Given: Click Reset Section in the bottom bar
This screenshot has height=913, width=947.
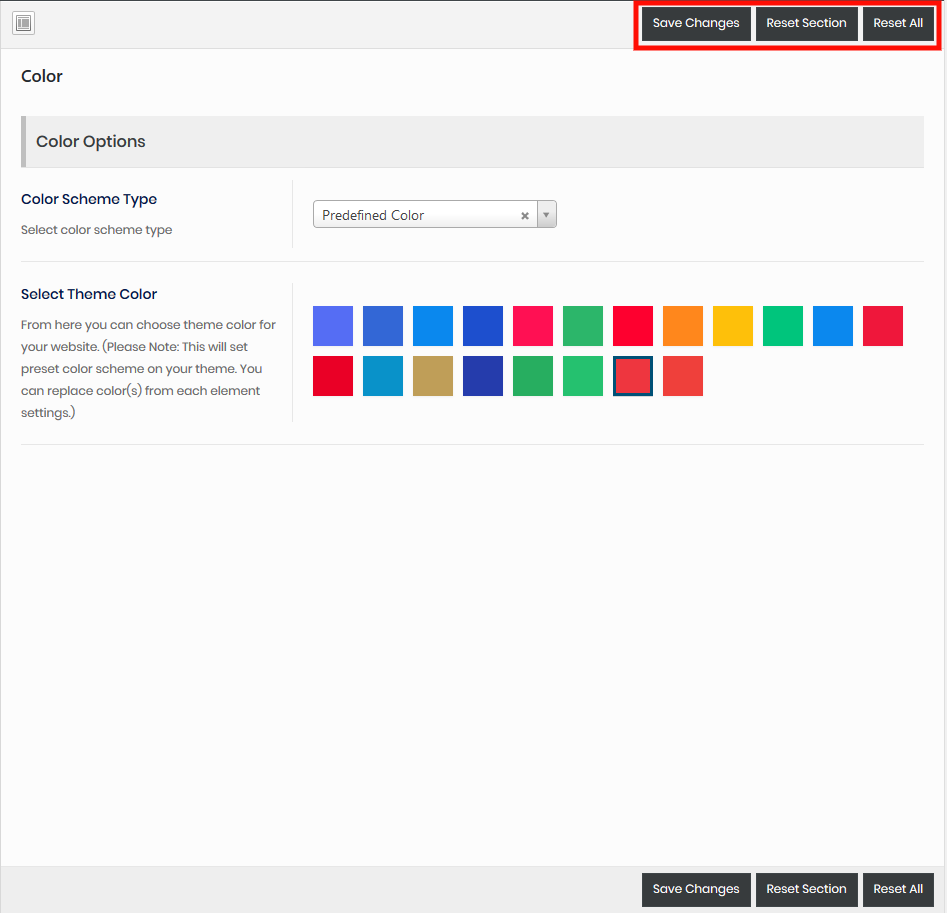Looking at the screenshot, I should [x=806, y=889].
